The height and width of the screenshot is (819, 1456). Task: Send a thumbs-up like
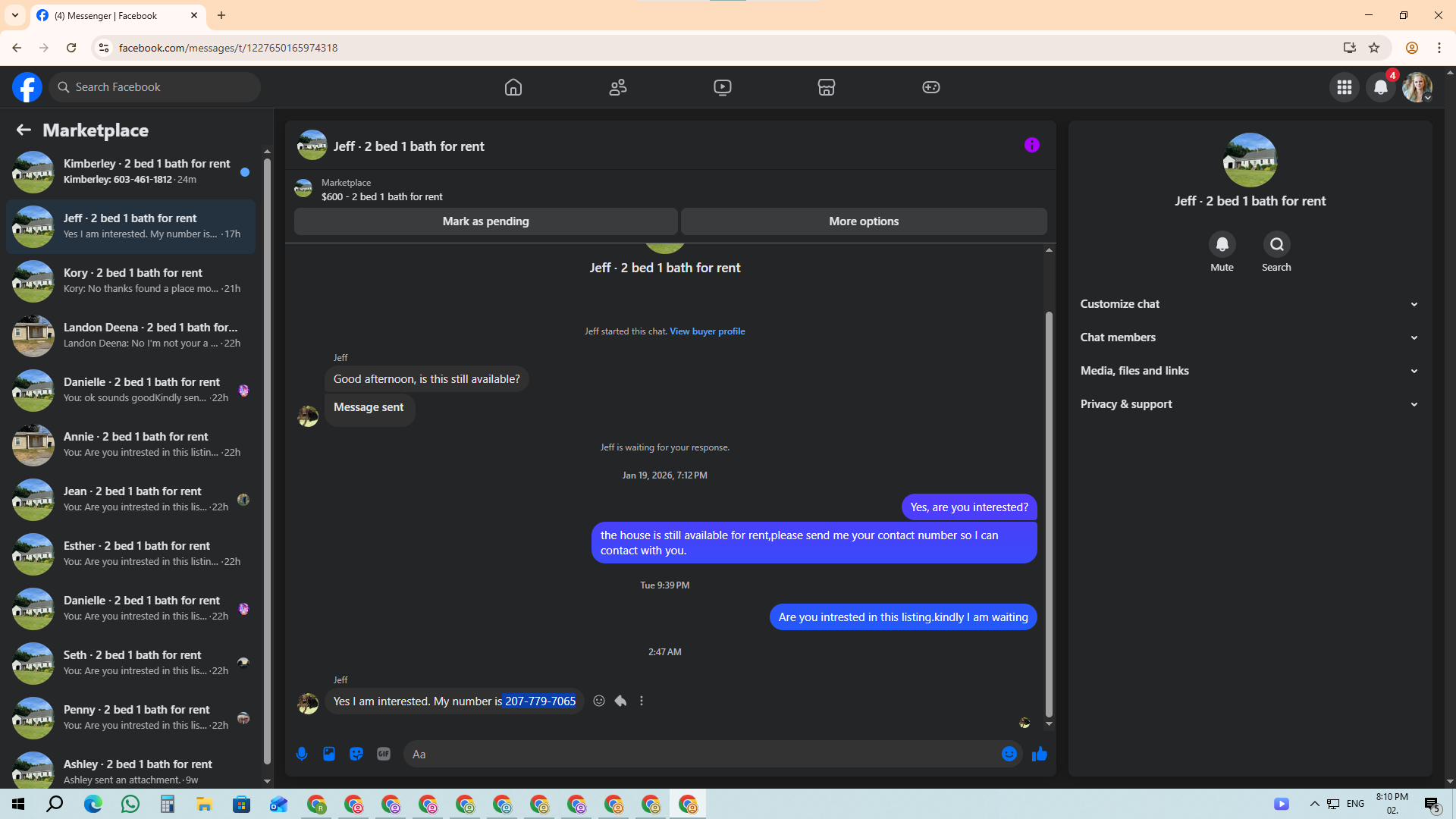1040,754
